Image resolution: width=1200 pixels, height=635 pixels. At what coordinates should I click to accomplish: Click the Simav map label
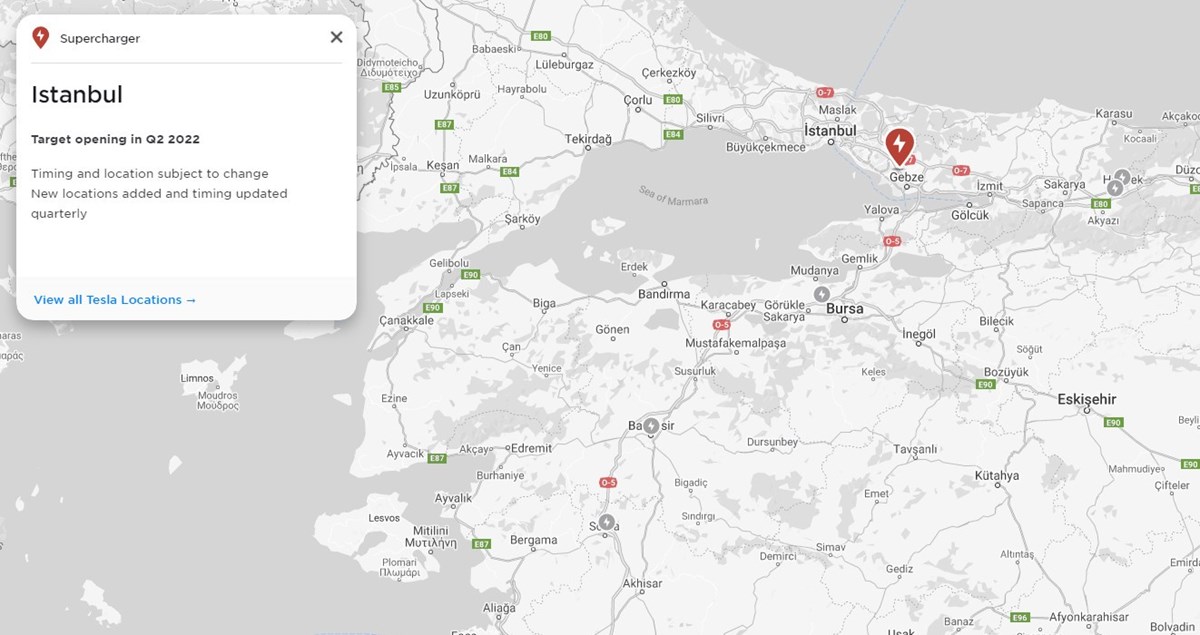tap(830, 547)
